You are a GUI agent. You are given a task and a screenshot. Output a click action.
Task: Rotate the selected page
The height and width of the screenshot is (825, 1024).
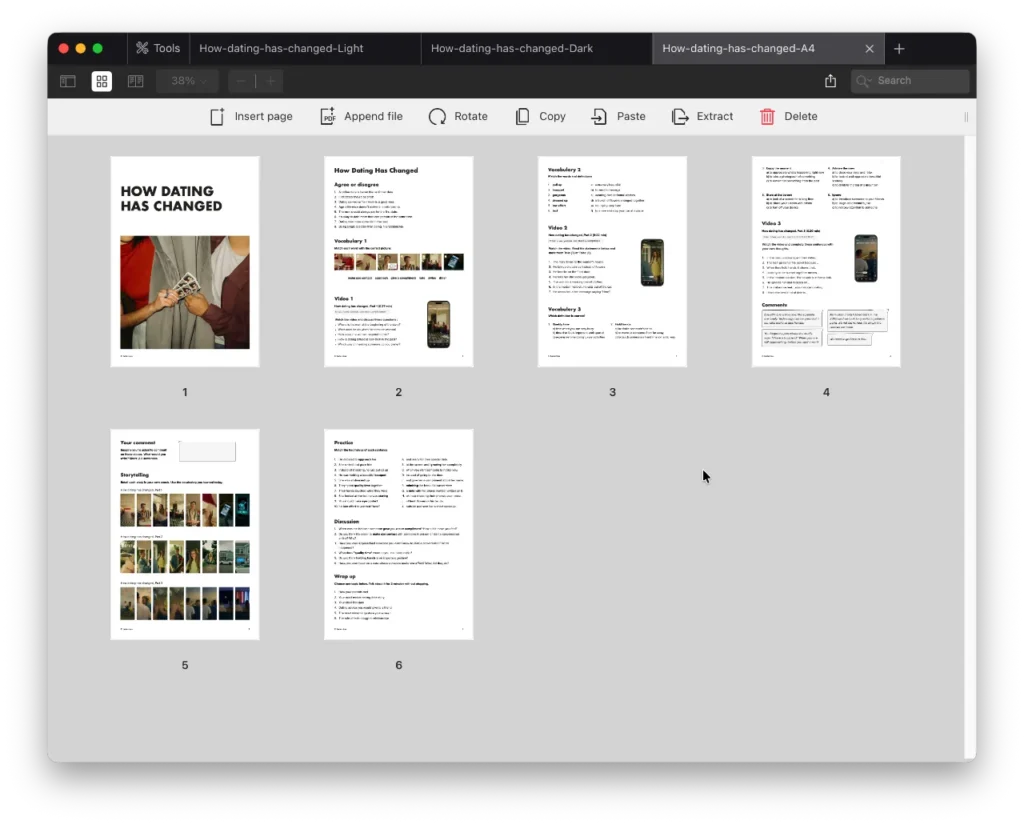[437, 116]
